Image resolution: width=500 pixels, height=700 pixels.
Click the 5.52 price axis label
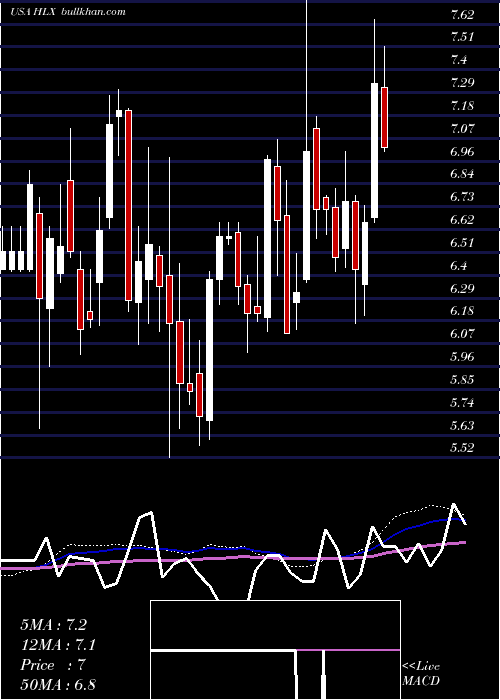[462, 447]
